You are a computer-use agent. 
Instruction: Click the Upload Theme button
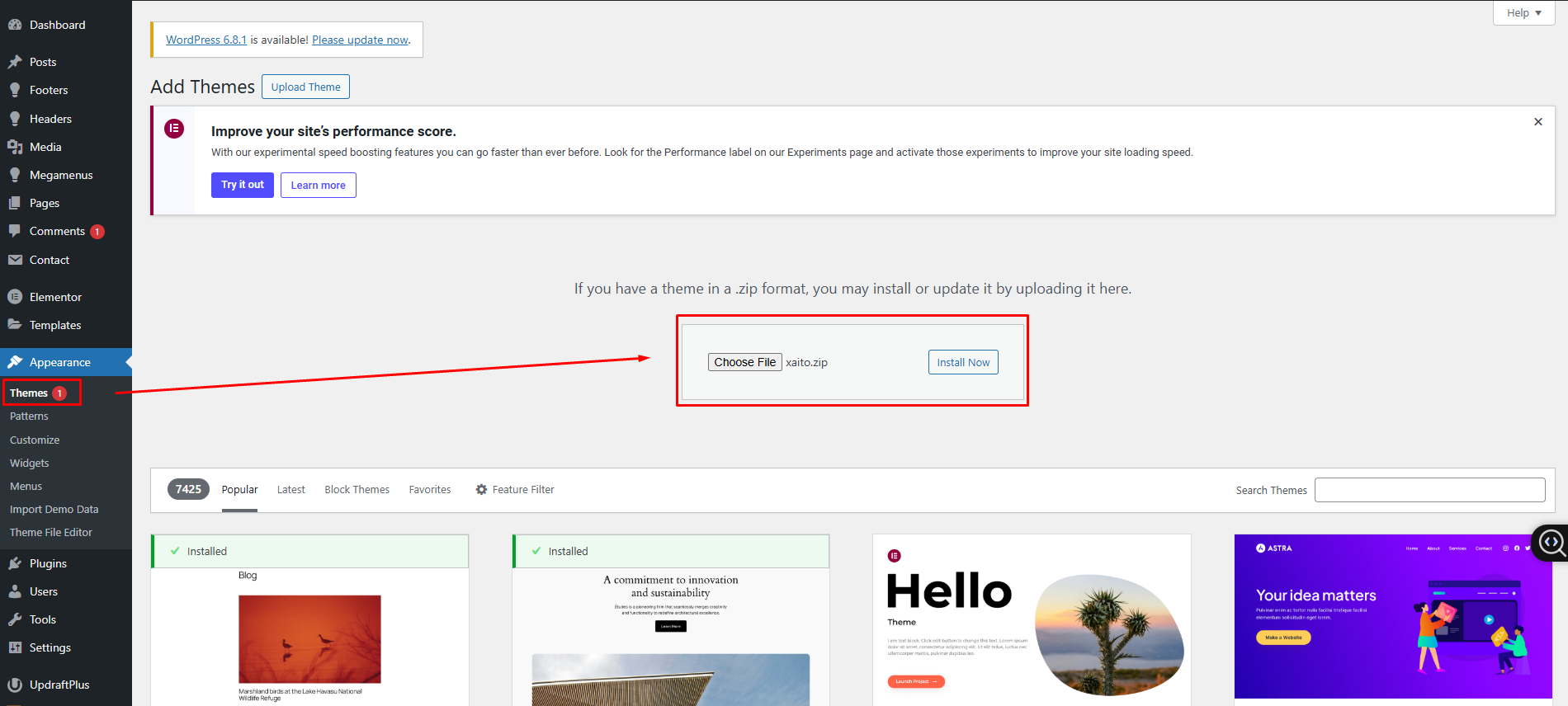tap(305, 87)
